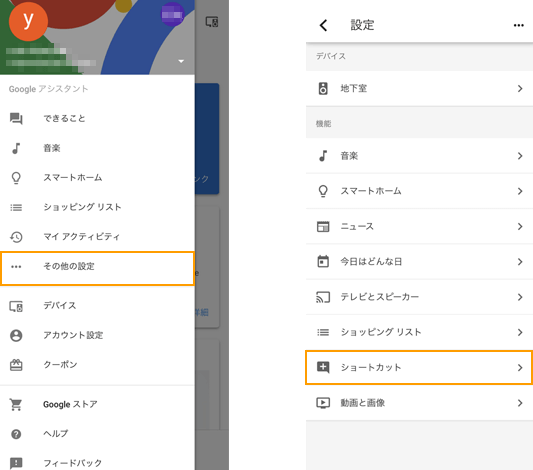Screen dimensions: 533x470
Task: Tap the orange 'y' account avatar
Action: 28,21
